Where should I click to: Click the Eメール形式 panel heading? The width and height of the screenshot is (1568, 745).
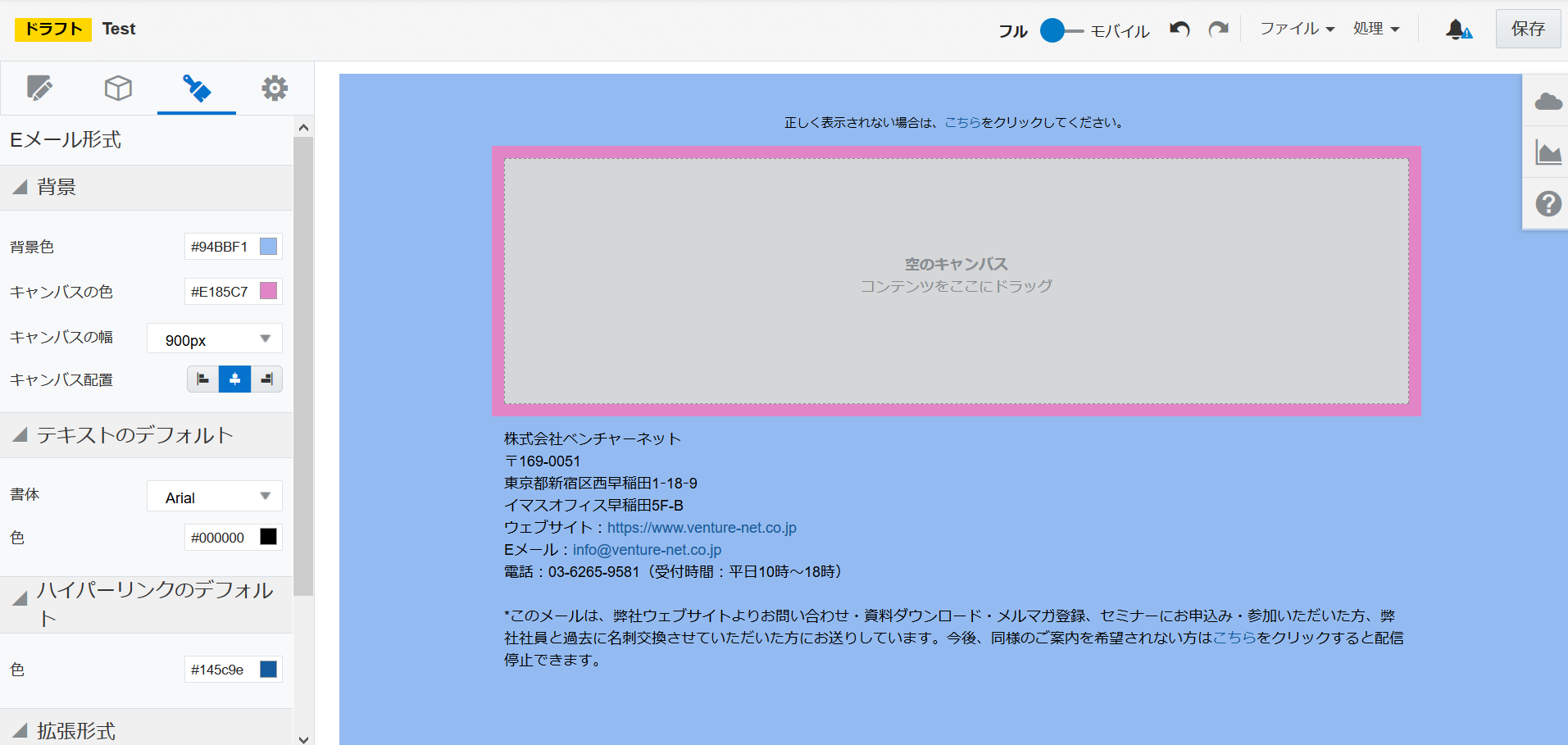click(x=66, y=140)
